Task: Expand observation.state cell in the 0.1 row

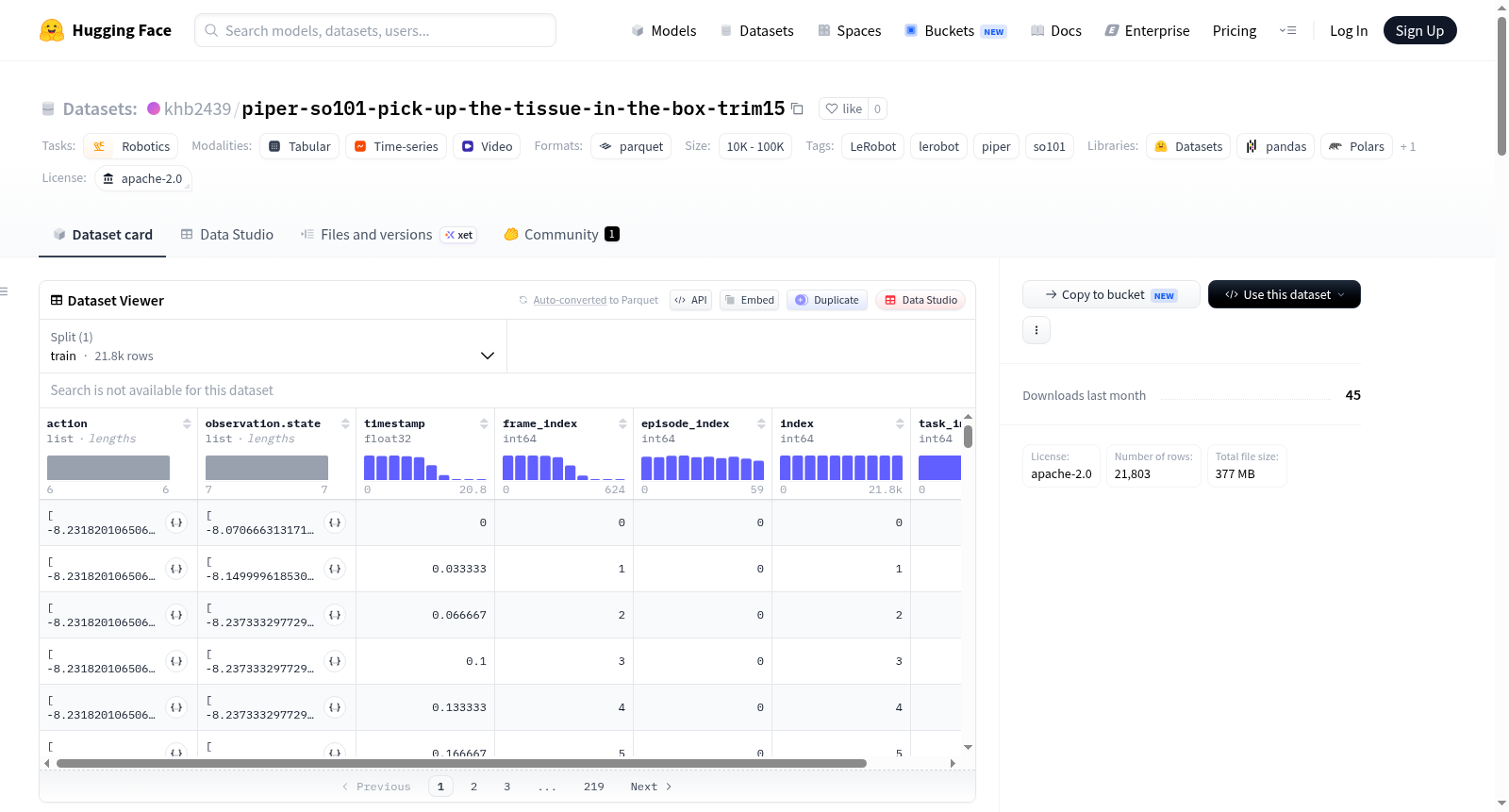Action: click(335, 661)
